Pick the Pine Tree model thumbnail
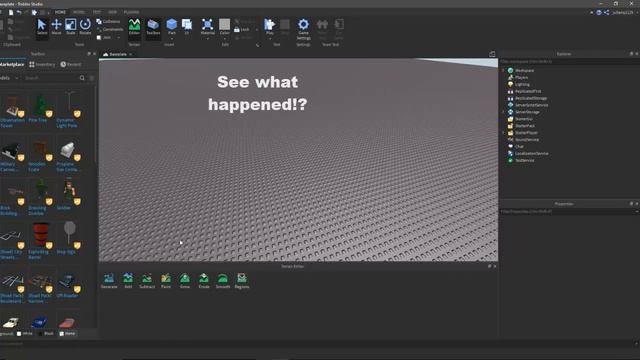Image resolution: width=640 pixels, height=360 pixels. click(40, 105)
